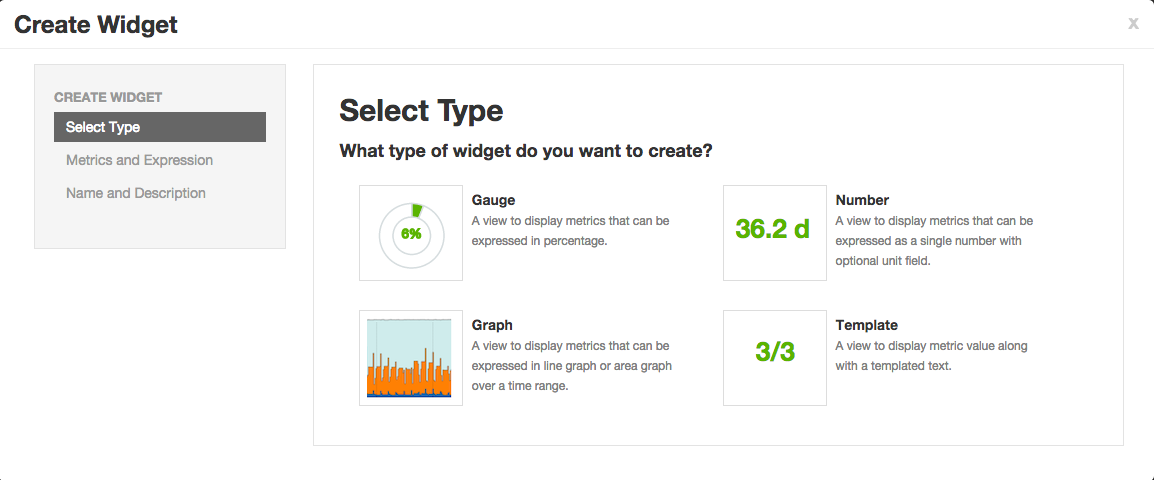Click the widget type question subheading

point(525,151)
